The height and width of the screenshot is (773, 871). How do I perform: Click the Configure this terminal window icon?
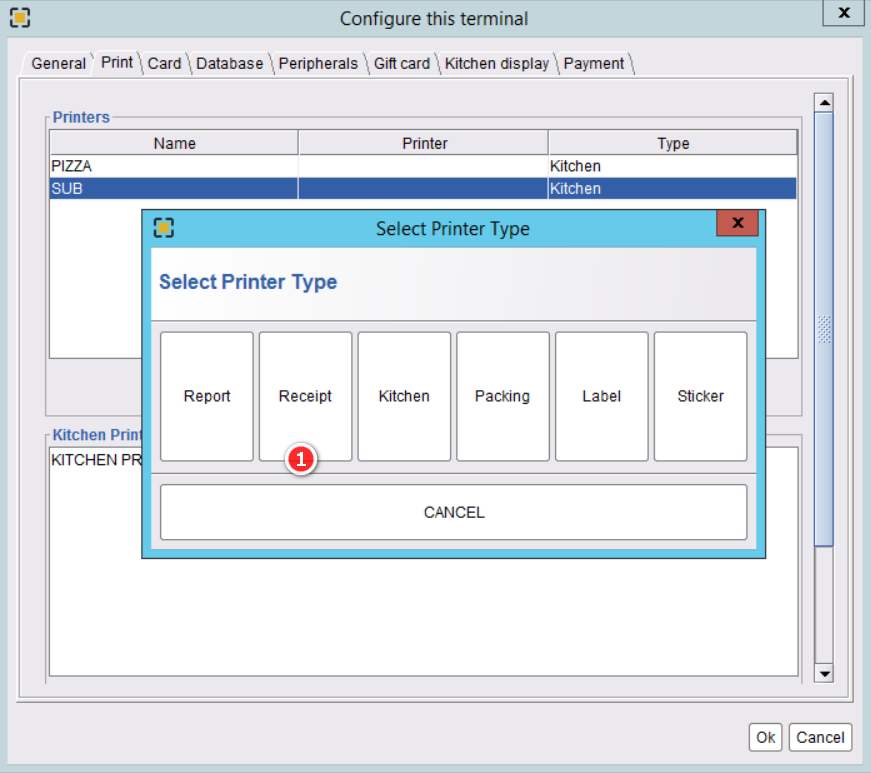point(20,18)
